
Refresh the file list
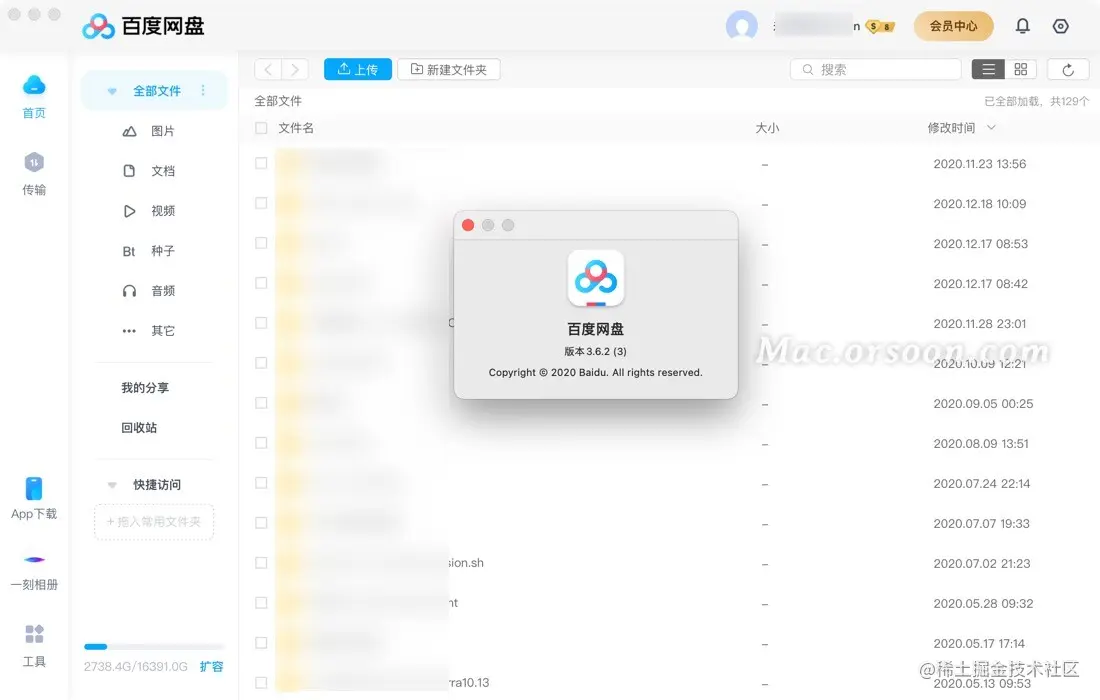pyautogui.click(x=1068, y=69)
